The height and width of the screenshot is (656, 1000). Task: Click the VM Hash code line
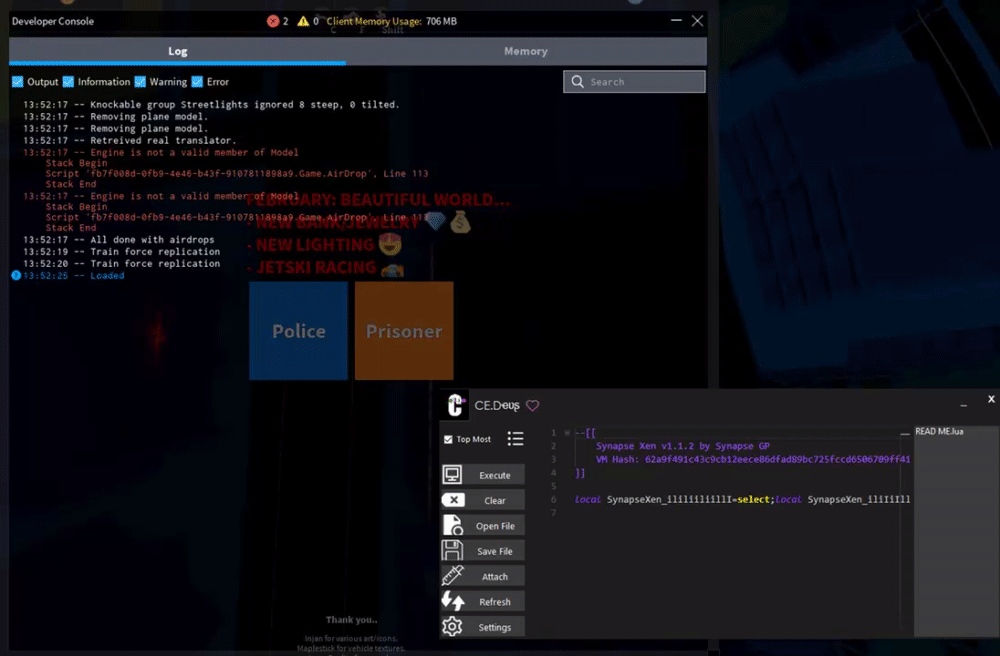(753, 460)
